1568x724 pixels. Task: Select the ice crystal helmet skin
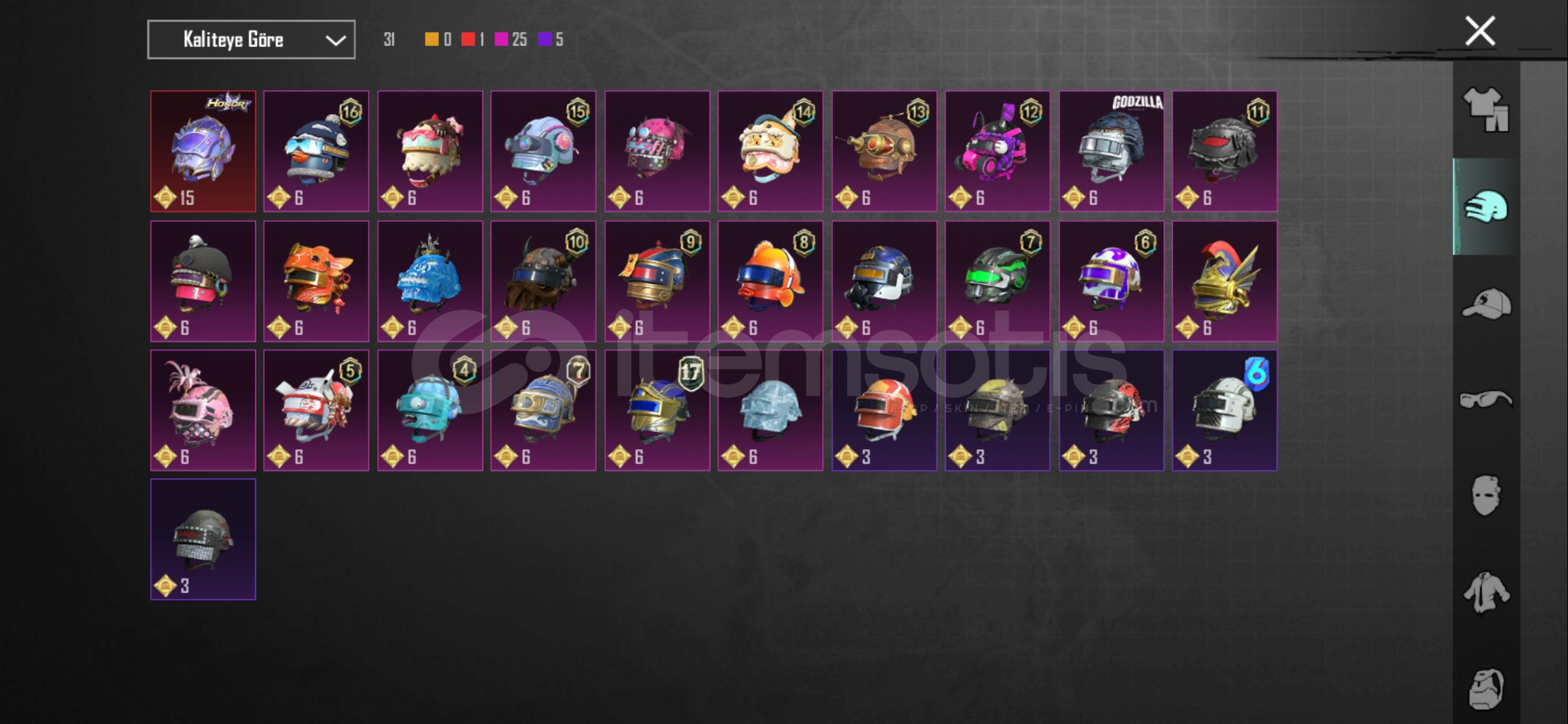click(771, 410)
